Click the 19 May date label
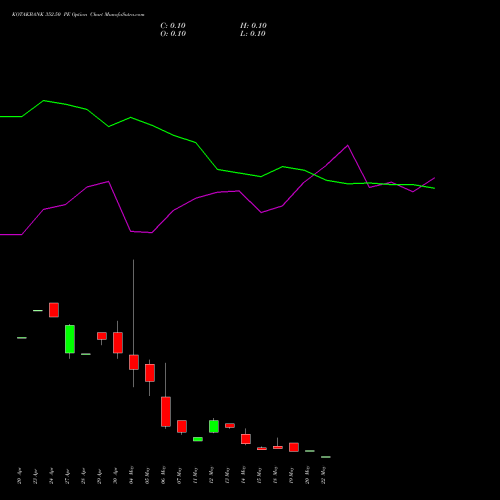 coord(291,475)
